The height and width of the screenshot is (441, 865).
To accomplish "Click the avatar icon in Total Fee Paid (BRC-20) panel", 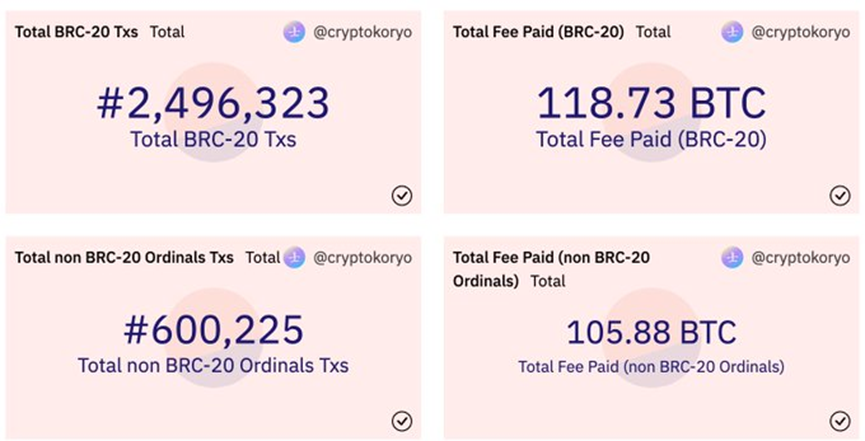I will [733, 32].
